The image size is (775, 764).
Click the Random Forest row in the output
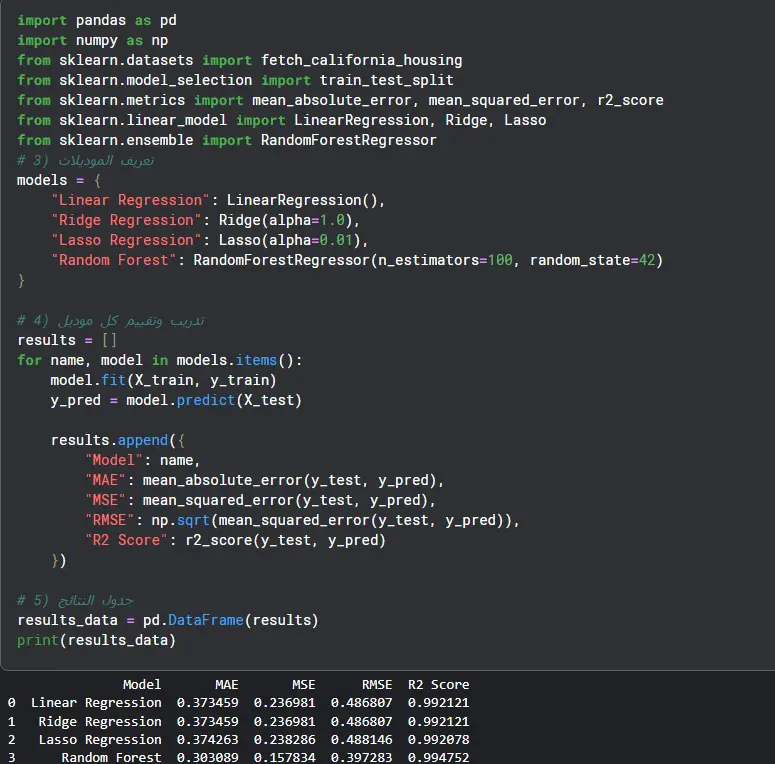click(x=111, y=757)
